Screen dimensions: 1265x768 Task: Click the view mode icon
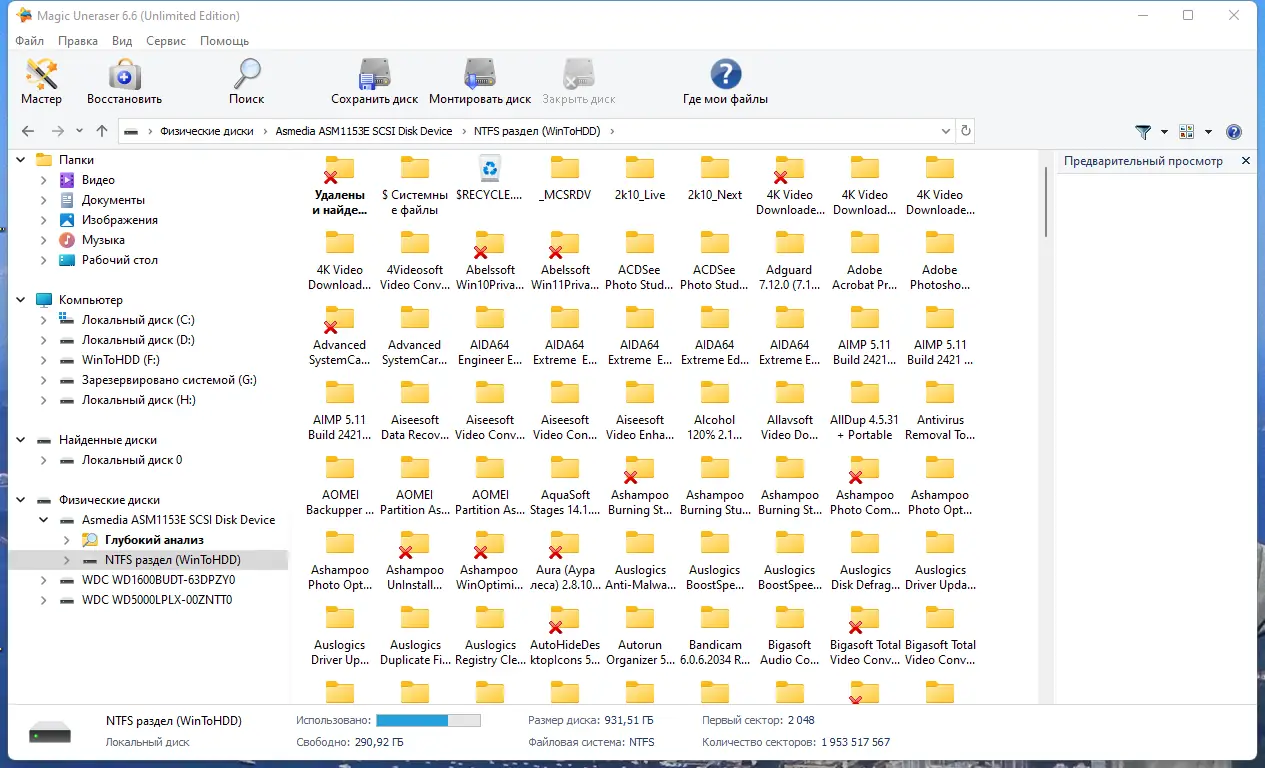1187,131
